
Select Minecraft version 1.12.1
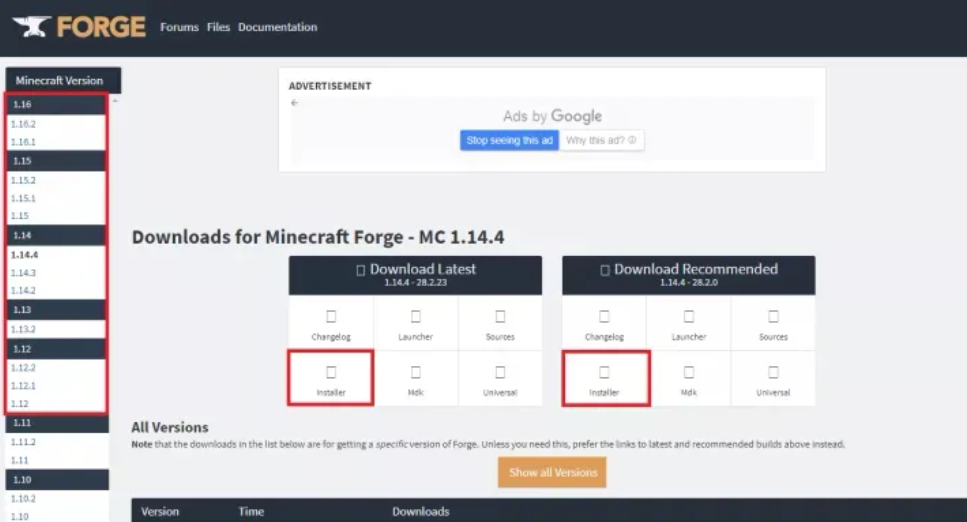pos(23,386)
